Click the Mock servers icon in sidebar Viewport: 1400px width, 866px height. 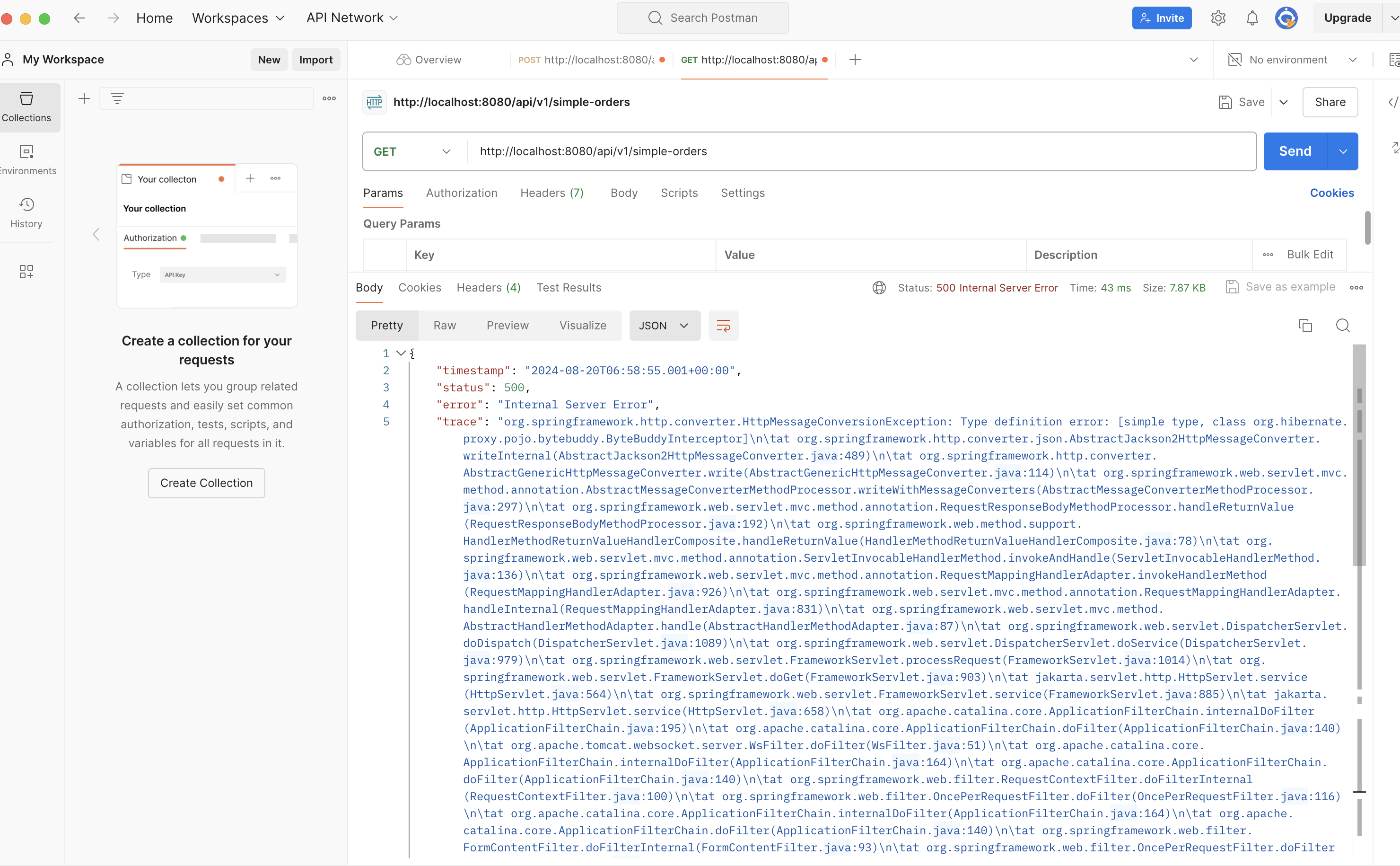[x=27, y=272]
